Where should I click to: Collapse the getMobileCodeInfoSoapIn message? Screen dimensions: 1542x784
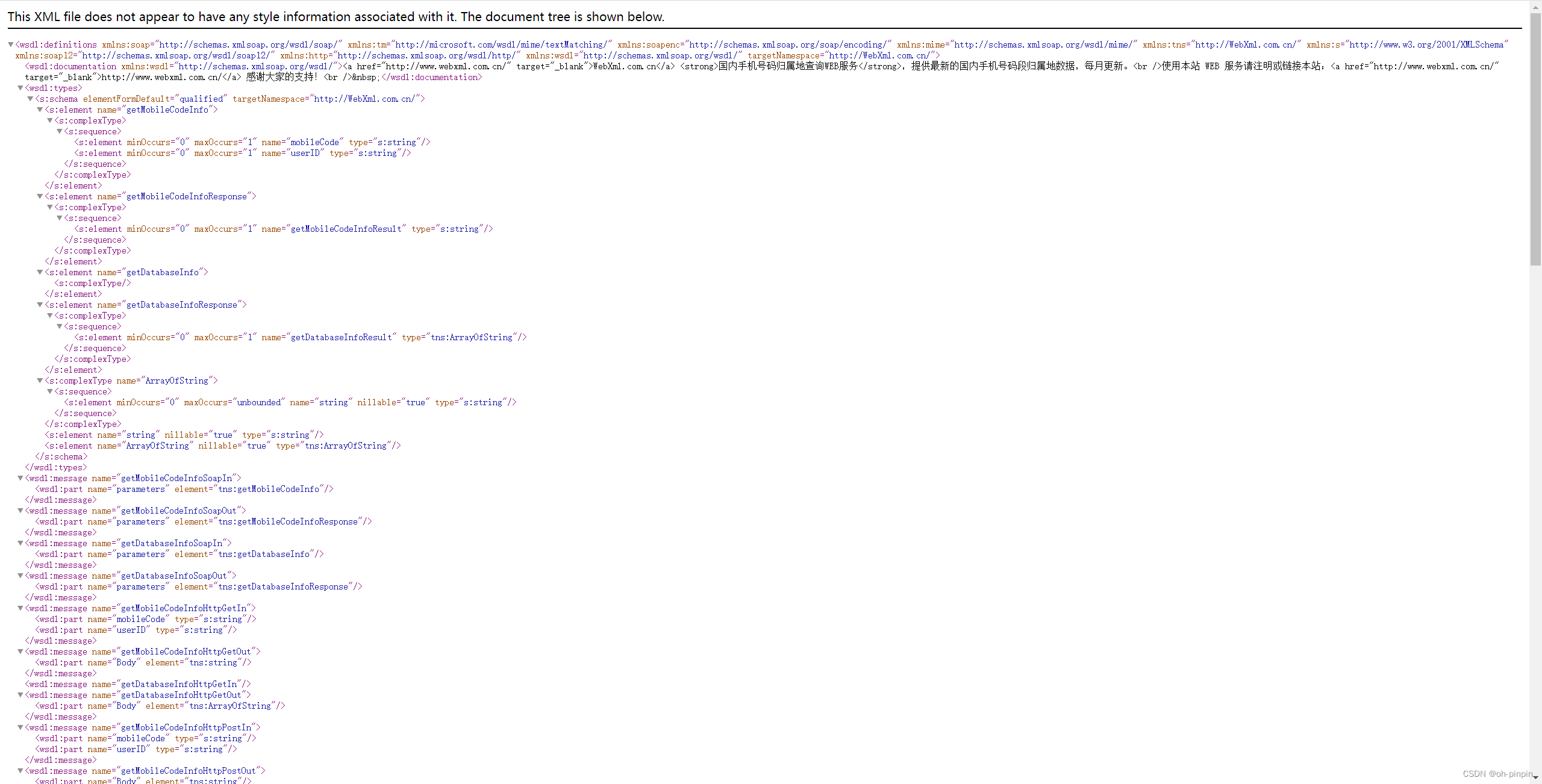point(20,478)
